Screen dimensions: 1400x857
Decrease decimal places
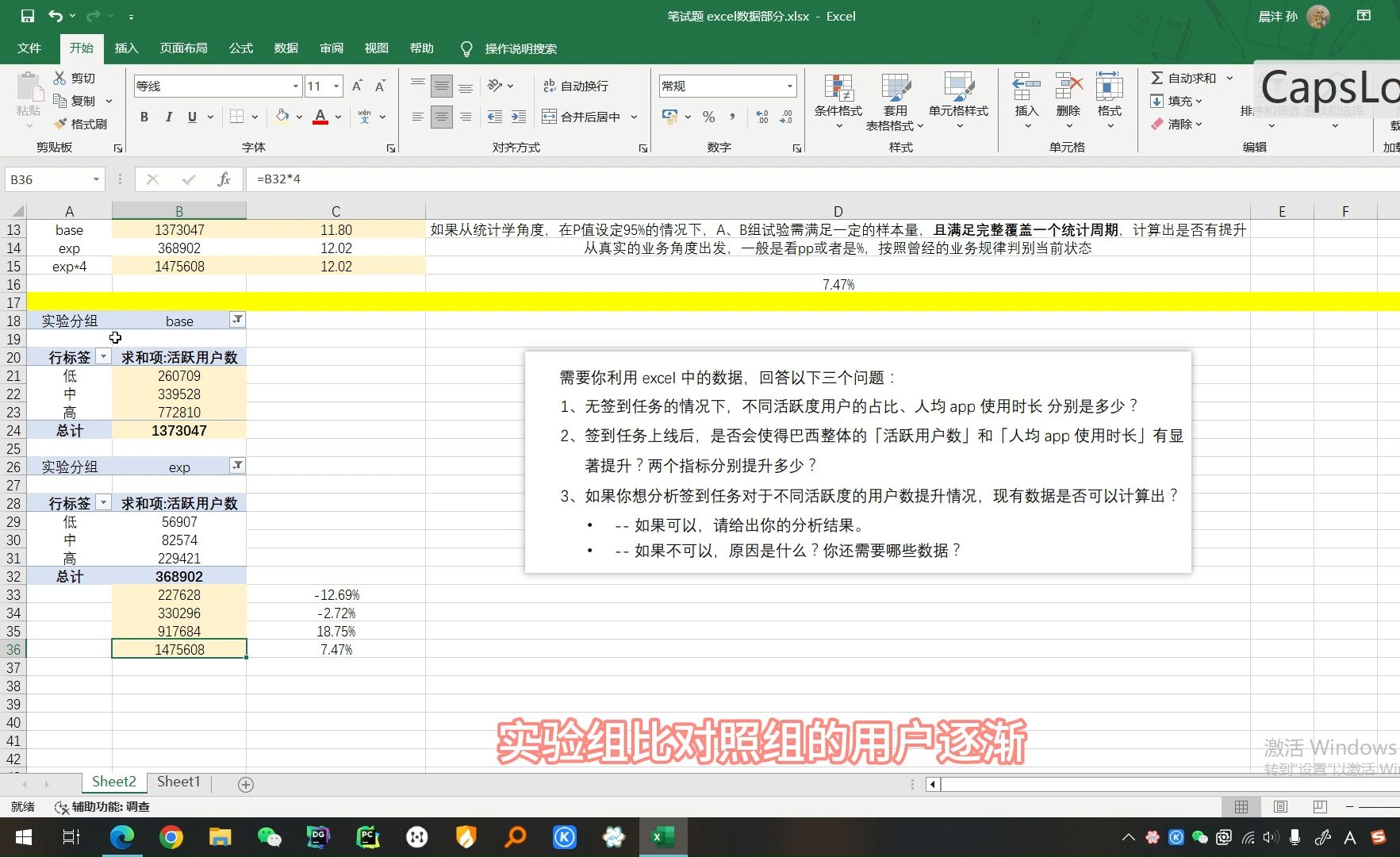pyautogui.click(x=786, y=117)
